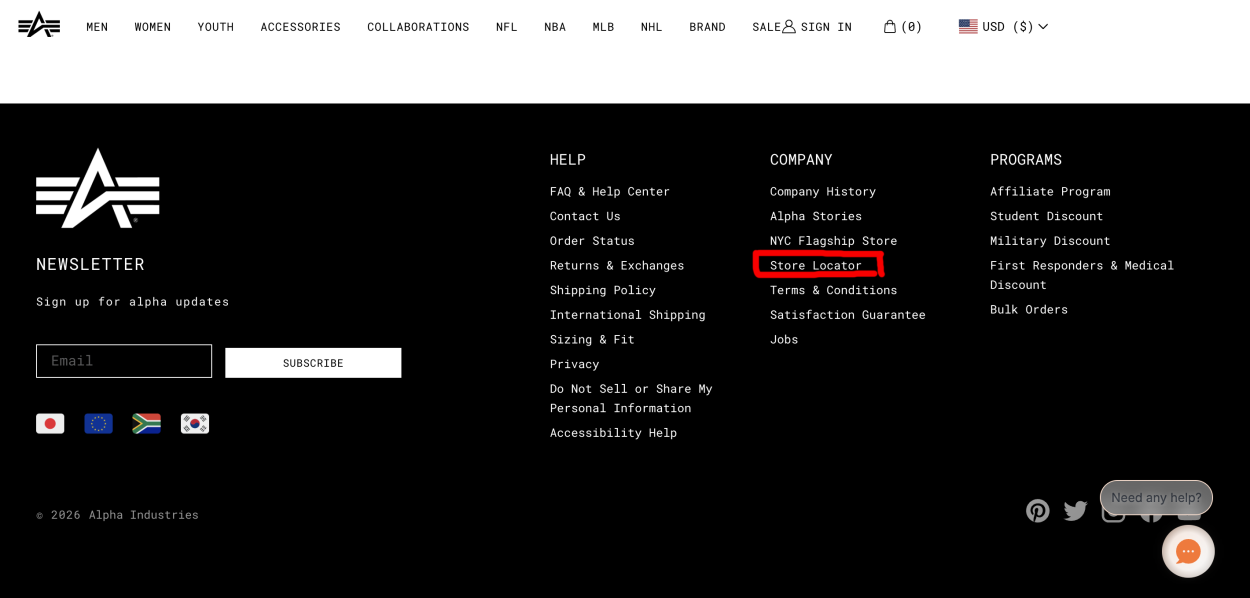Select the Japan flag store
1250x598 pixels.
50,424
